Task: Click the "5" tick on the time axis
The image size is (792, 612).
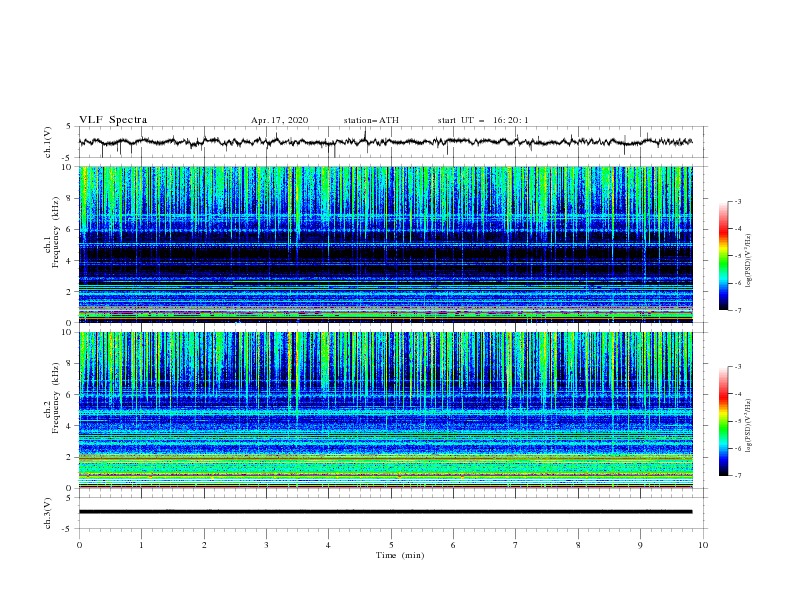Action: click(x=391, y=545)
